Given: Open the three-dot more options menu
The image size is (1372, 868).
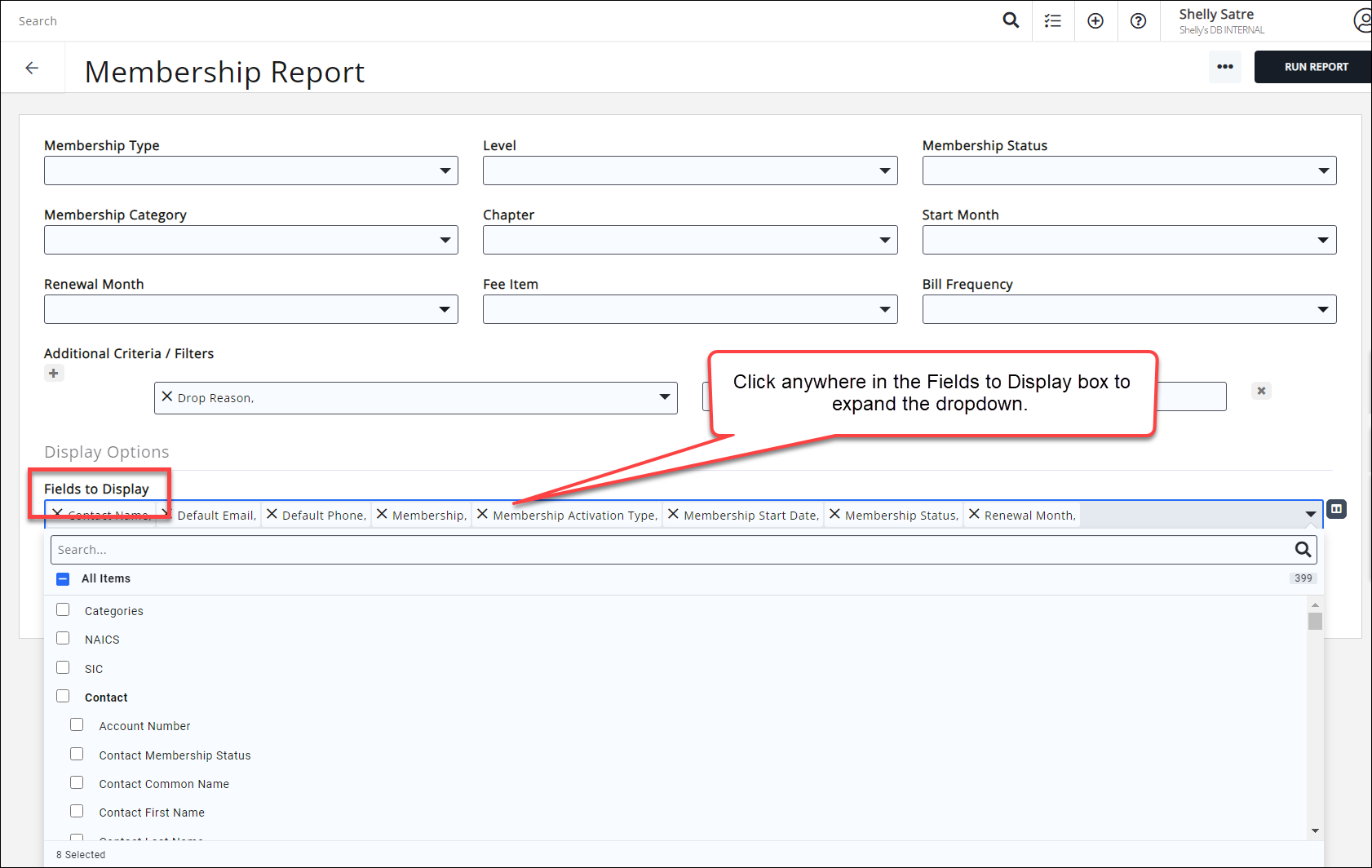Looking at the screenshot, I should [1224, 67].
